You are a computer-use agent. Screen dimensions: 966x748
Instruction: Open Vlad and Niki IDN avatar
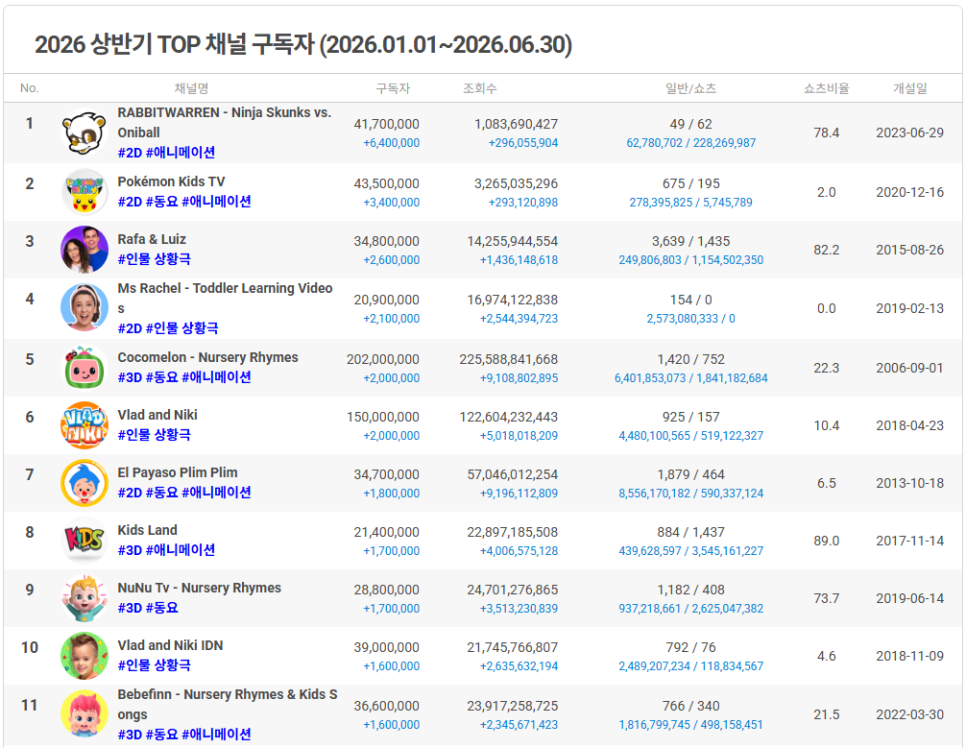[x=84, y=656]
